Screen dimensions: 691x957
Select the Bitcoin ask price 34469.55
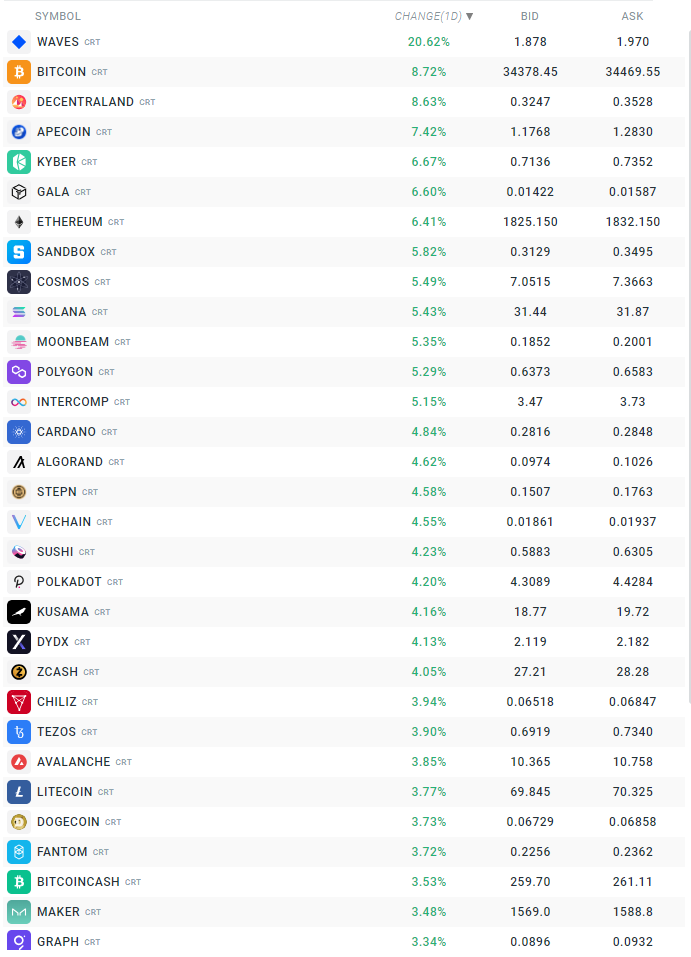632,72
